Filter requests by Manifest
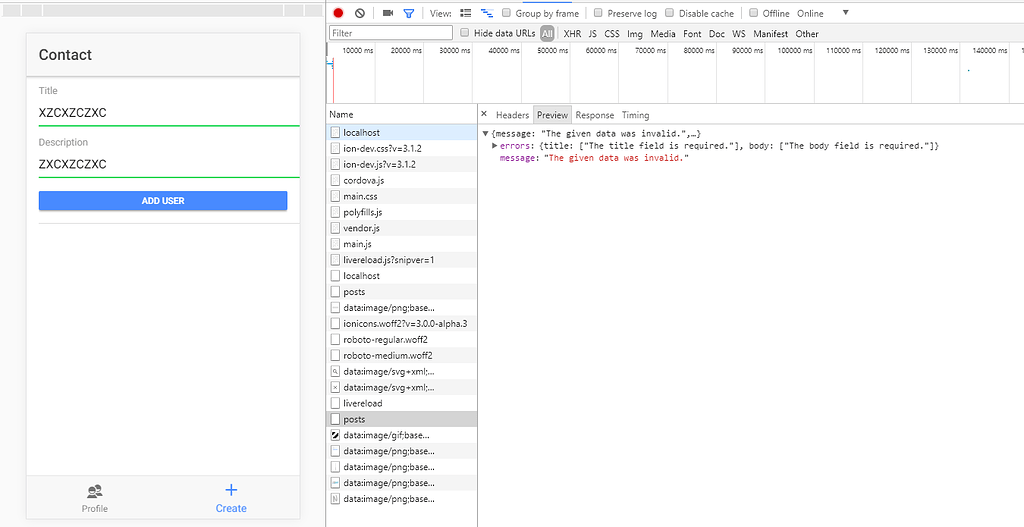1024x527 pixels. tap(771, 33)
